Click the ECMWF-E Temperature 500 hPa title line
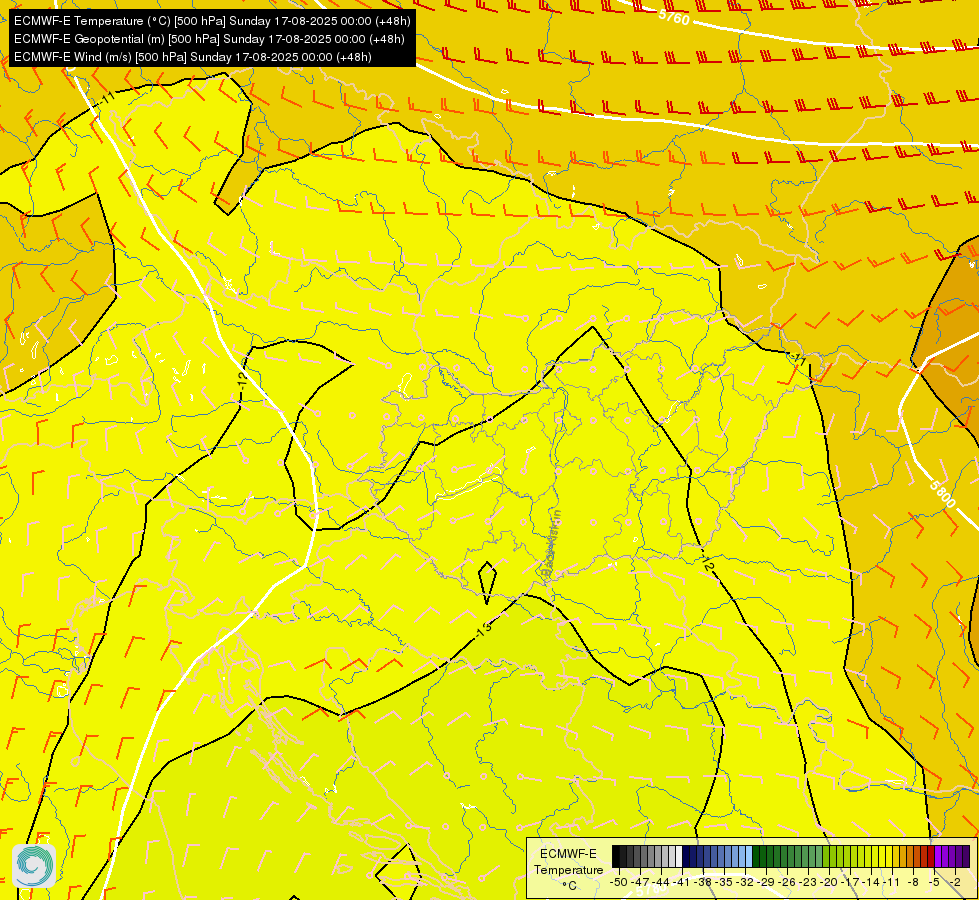979x900 pixels. coord(212,21)
